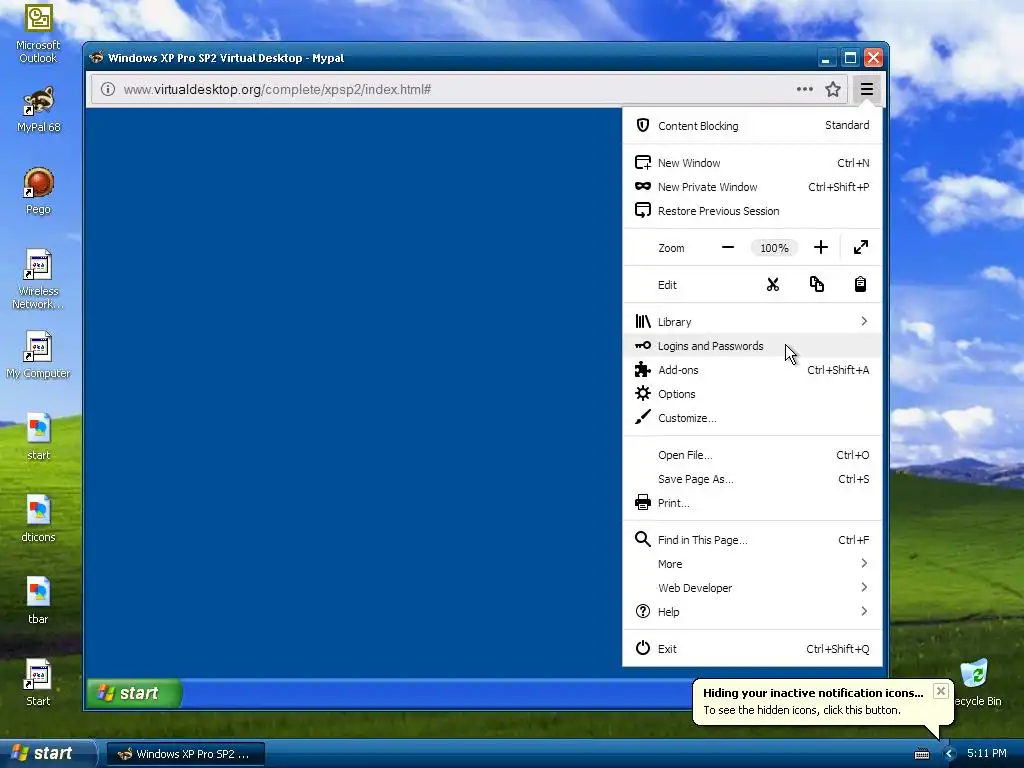The width and height of the screenshot is (1024, 768).
Task: Click the address bar URL field
Action: coord(457,89)
